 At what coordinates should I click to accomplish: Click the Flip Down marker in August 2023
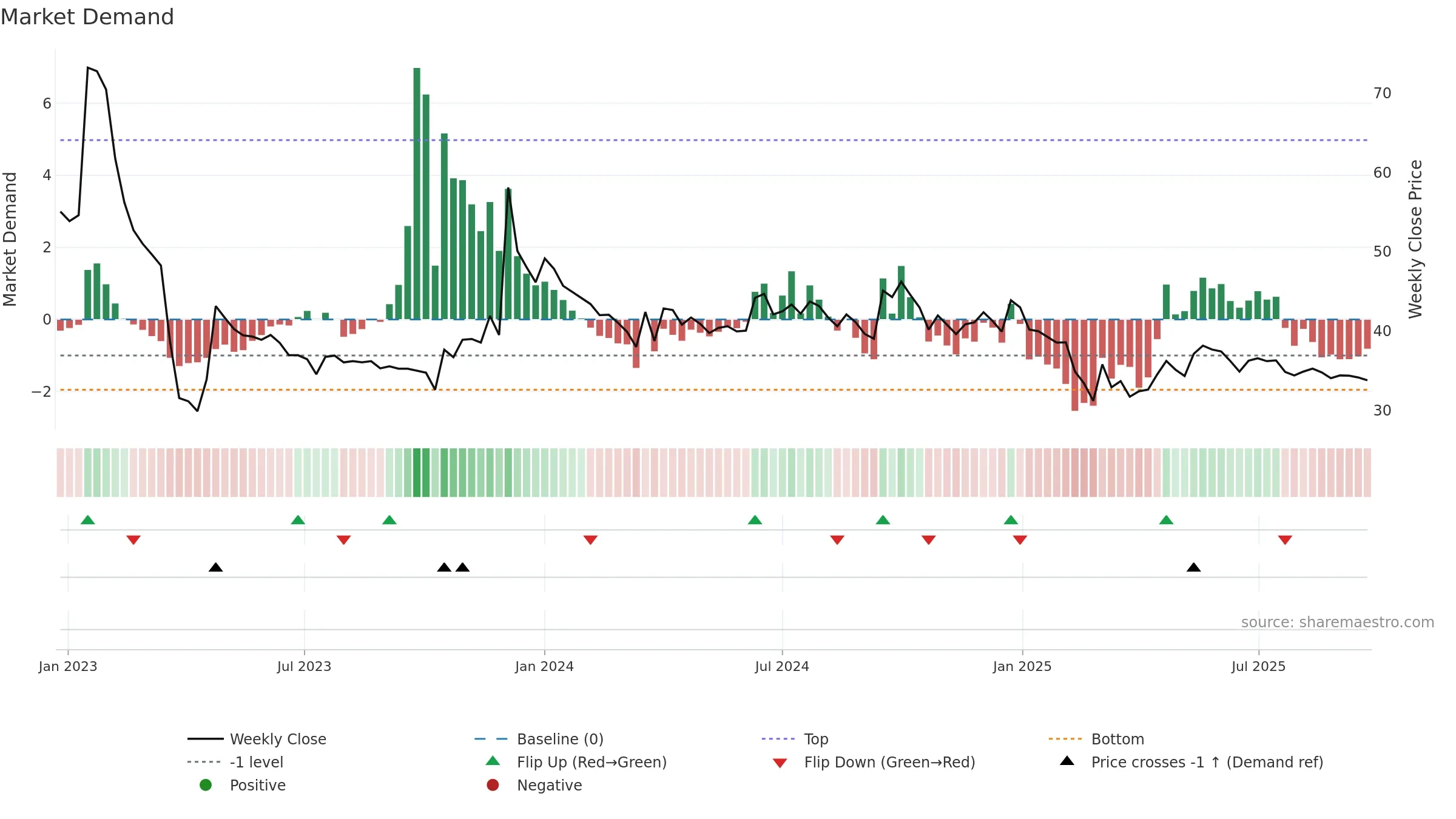pyautogui.click(x=343, y=540)
